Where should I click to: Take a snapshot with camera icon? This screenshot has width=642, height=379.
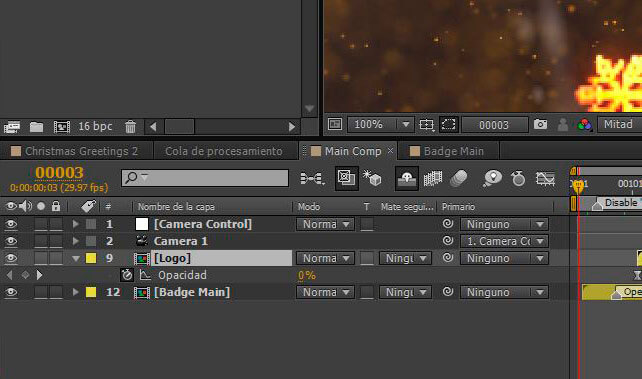click(x=540, y=124)
